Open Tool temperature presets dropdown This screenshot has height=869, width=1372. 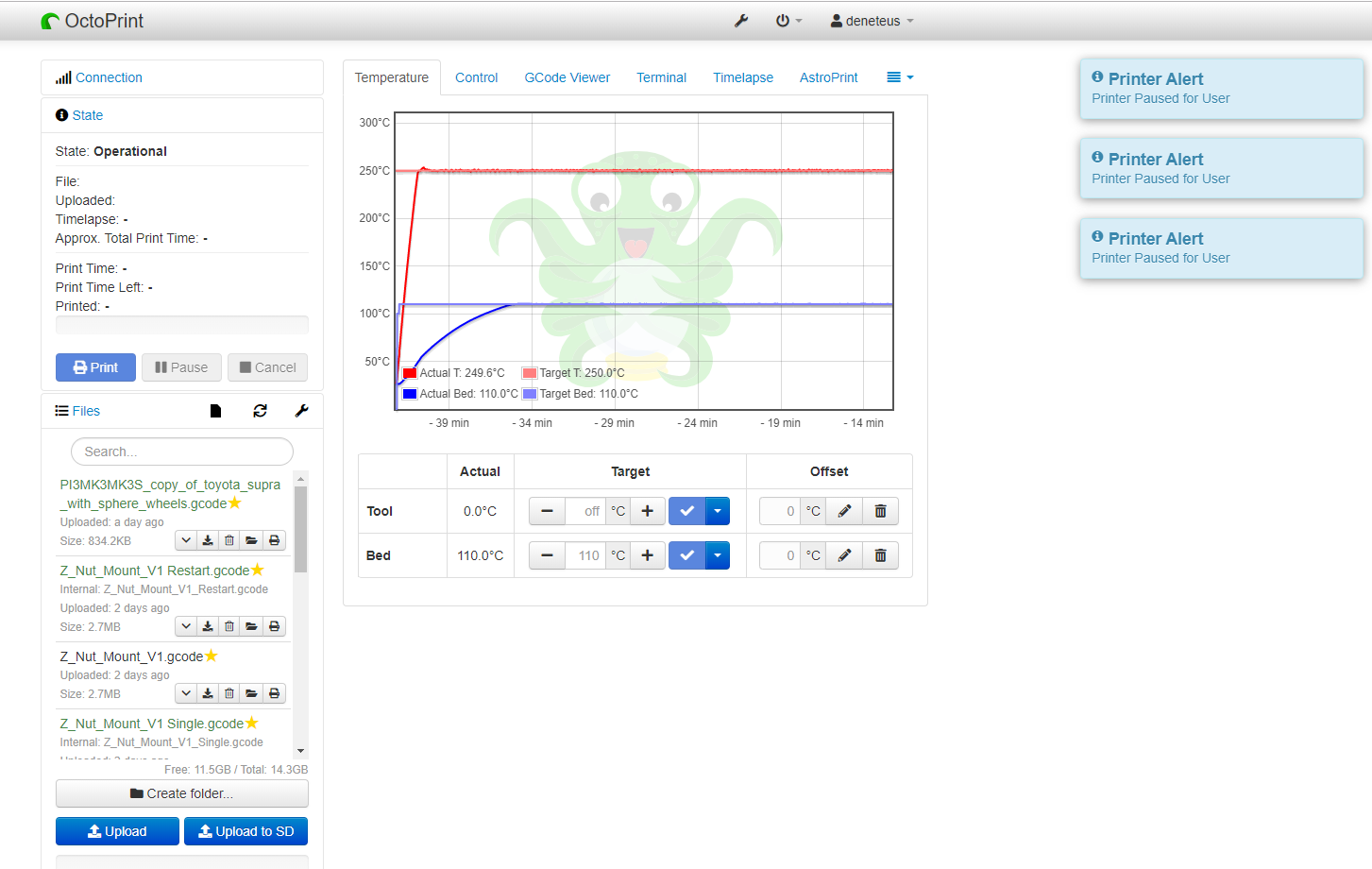[x=718, y=511]
